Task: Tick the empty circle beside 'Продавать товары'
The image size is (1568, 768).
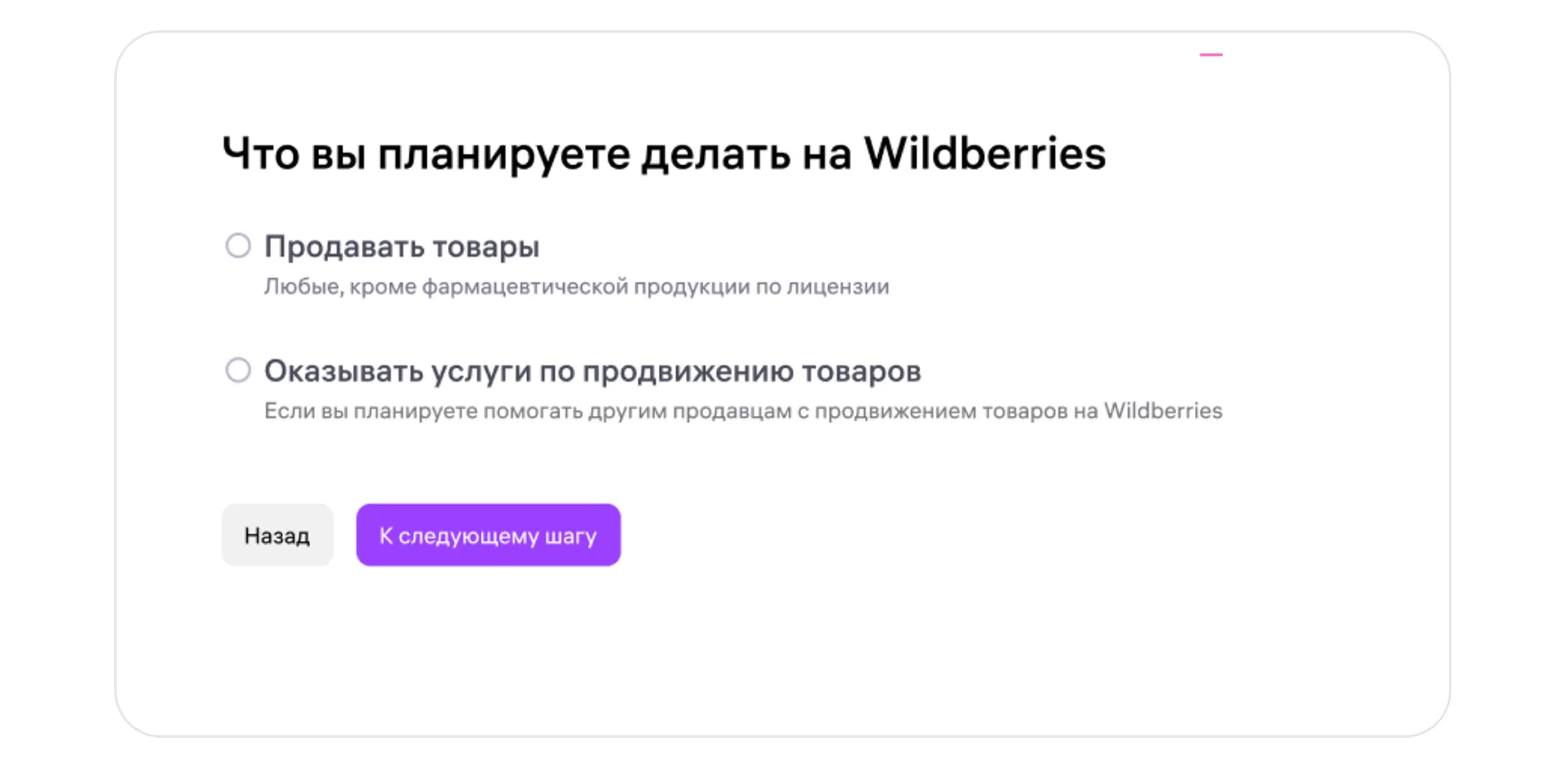Action: (x=238, y=246)
